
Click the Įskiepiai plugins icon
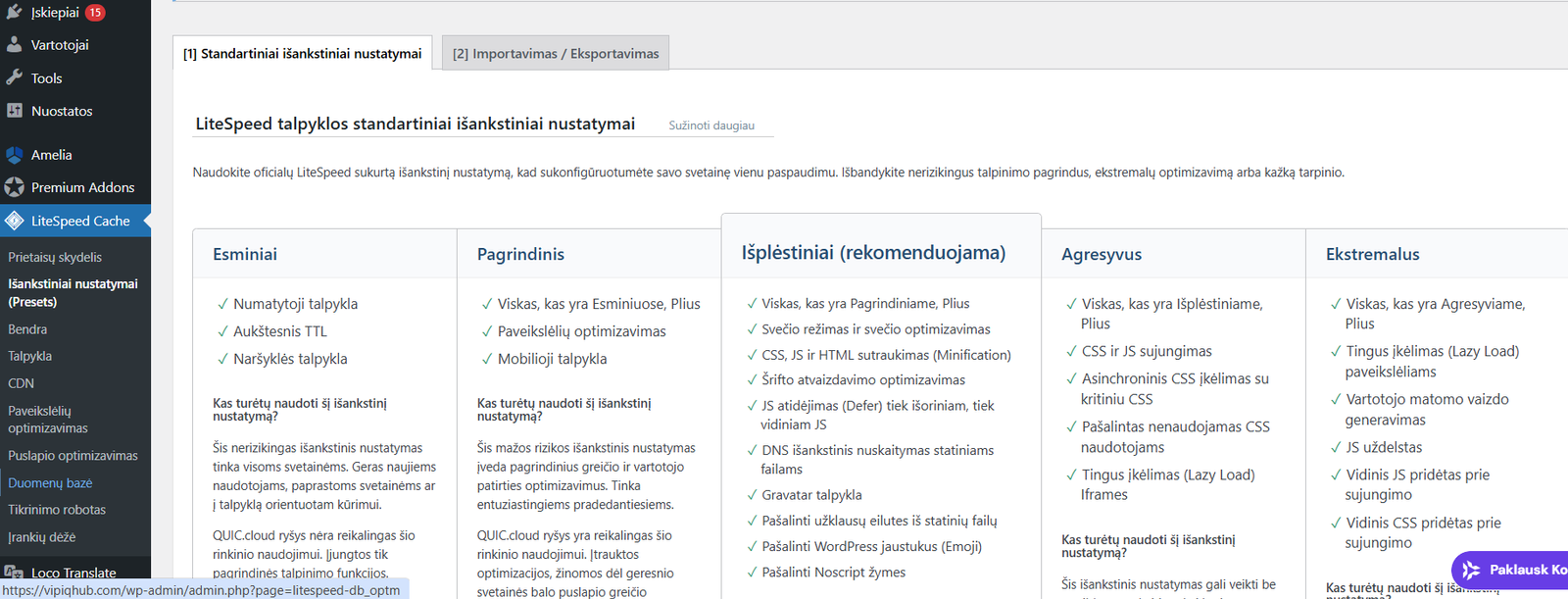coord(14,13)
